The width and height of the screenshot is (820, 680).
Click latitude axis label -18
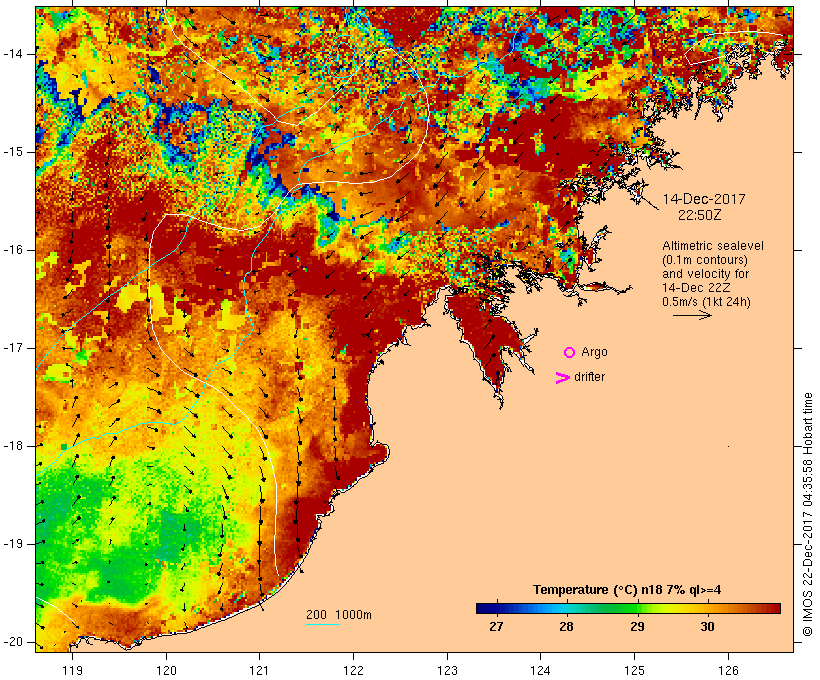[13, 446]
